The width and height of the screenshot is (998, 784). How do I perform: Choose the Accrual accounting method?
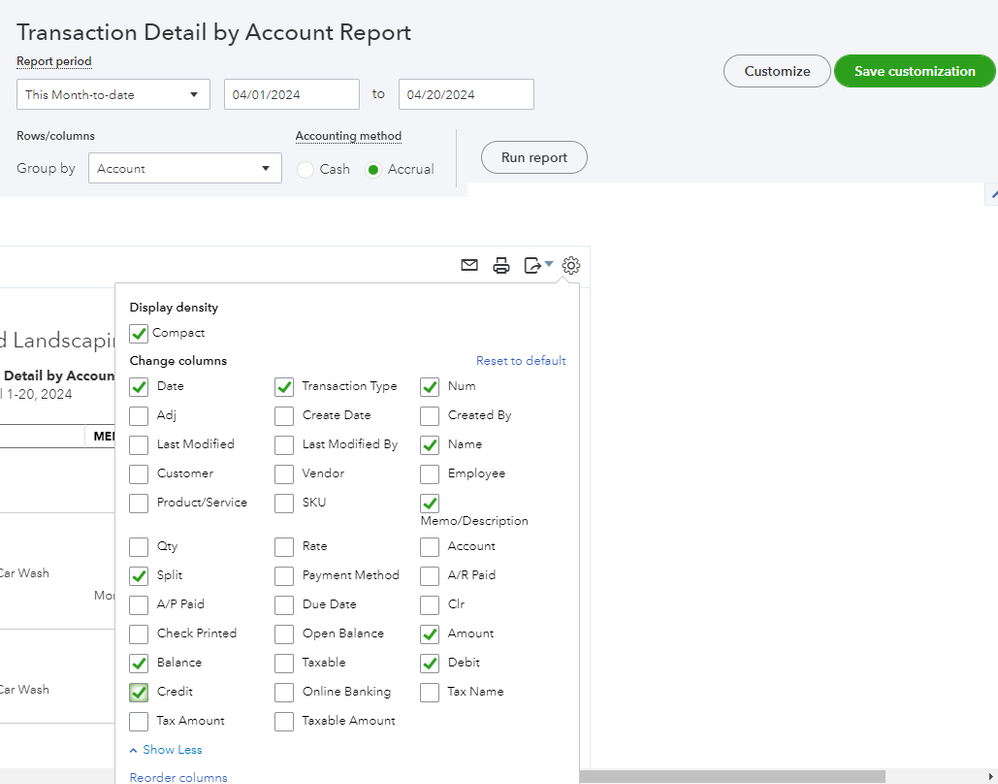click(x=374, y=170)
